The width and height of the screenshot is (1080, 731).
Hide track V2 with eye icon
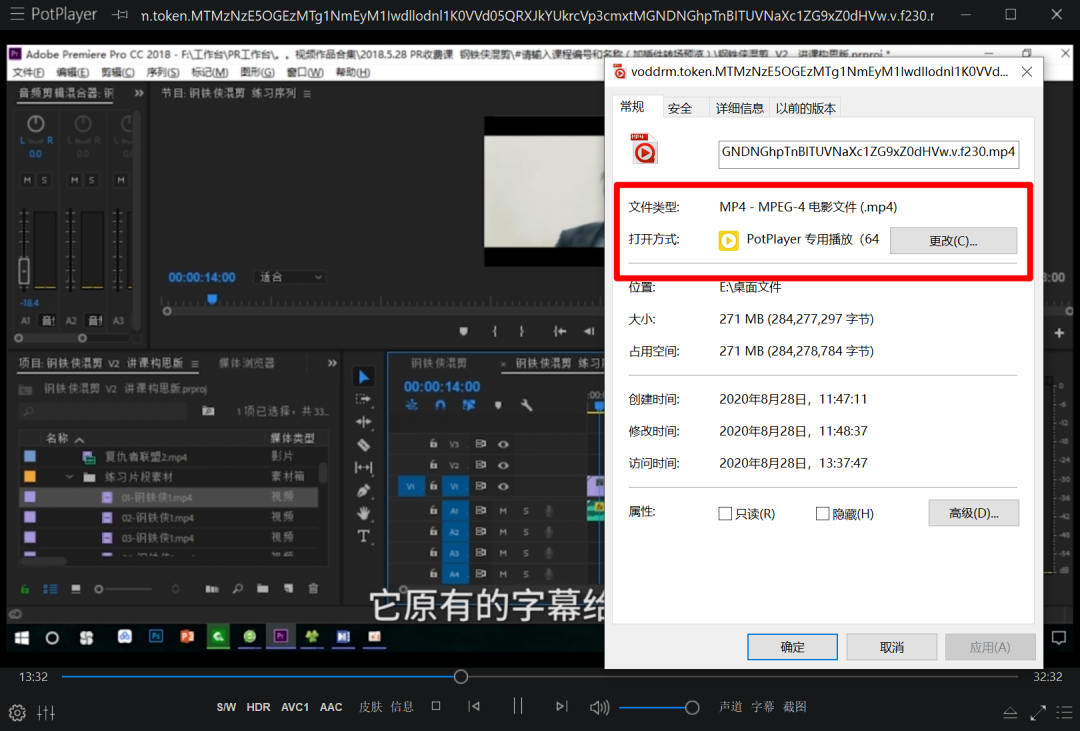[x=503, y=465]
